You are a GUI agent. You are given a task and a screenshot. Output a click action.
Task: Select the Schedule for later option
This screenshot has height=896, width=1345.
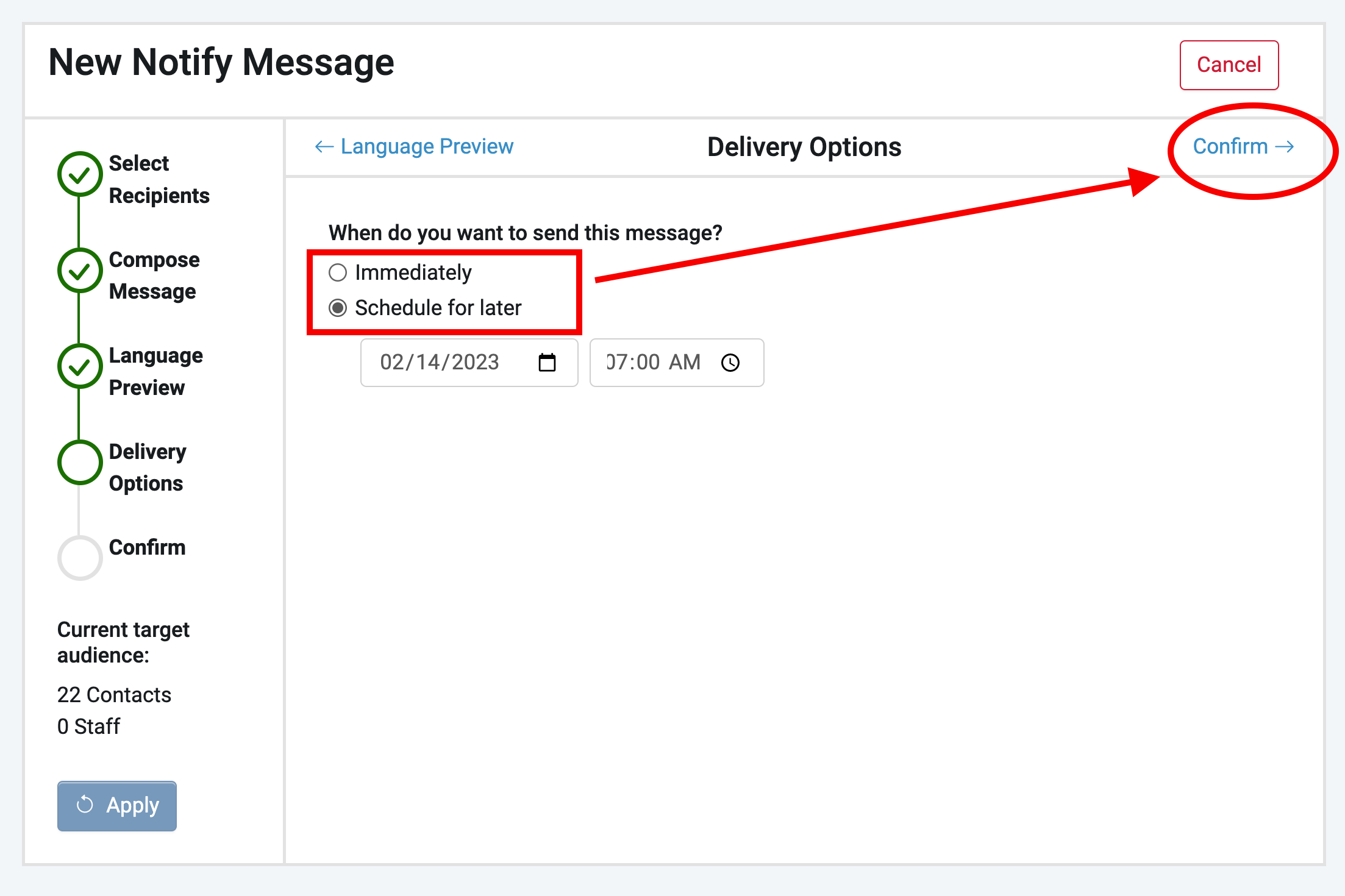point(338,308)
